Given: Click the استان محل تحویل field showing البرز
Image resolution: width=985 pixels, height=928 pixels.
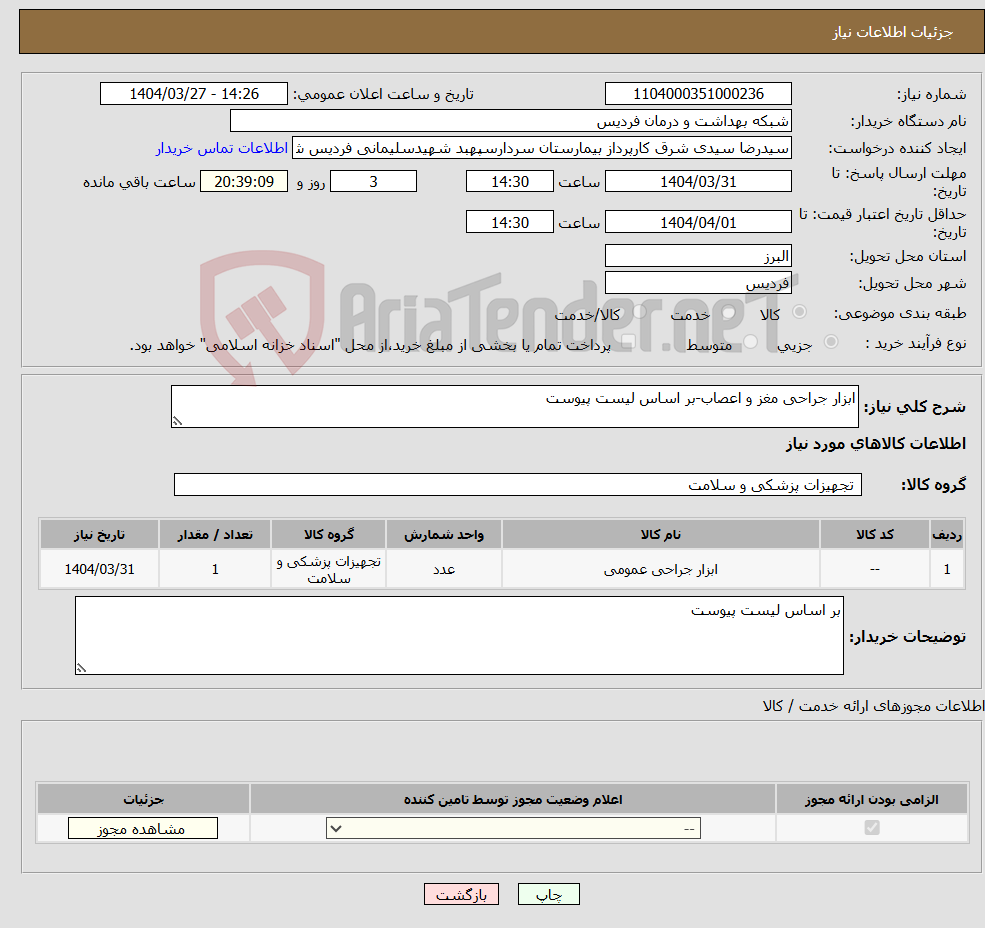Looking at the screenshot, I should click(698, 255).
